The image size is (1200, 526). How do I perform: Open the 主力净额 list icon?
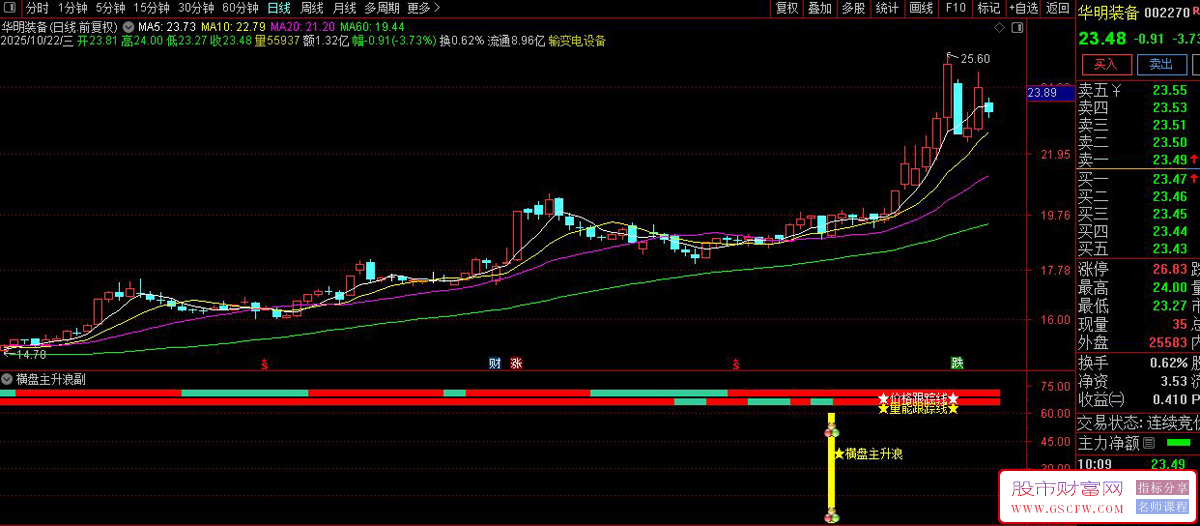click(1148, 443)
